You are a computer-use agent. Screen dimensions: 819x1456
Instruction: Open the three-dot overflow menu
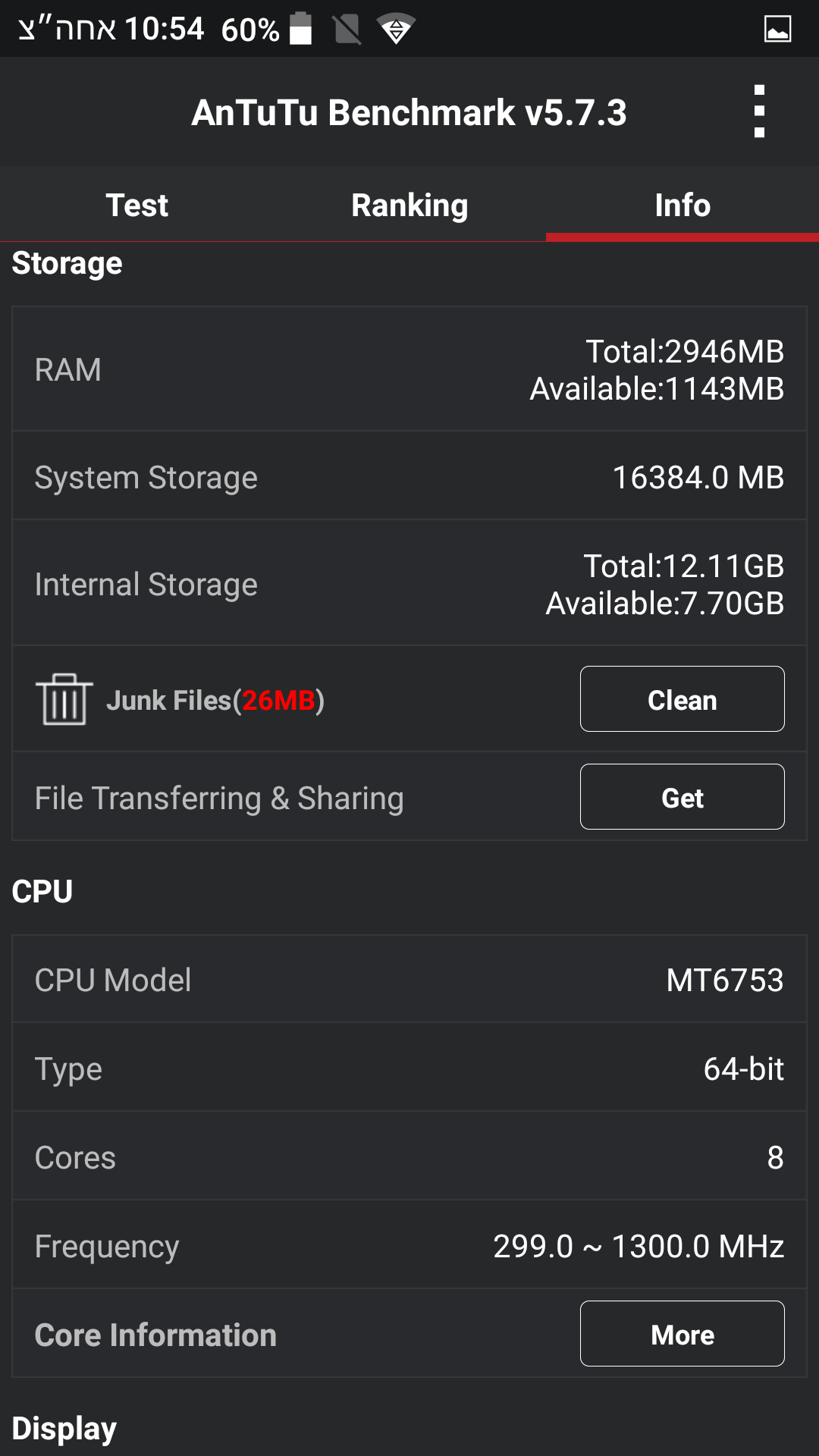coord(759,111)
